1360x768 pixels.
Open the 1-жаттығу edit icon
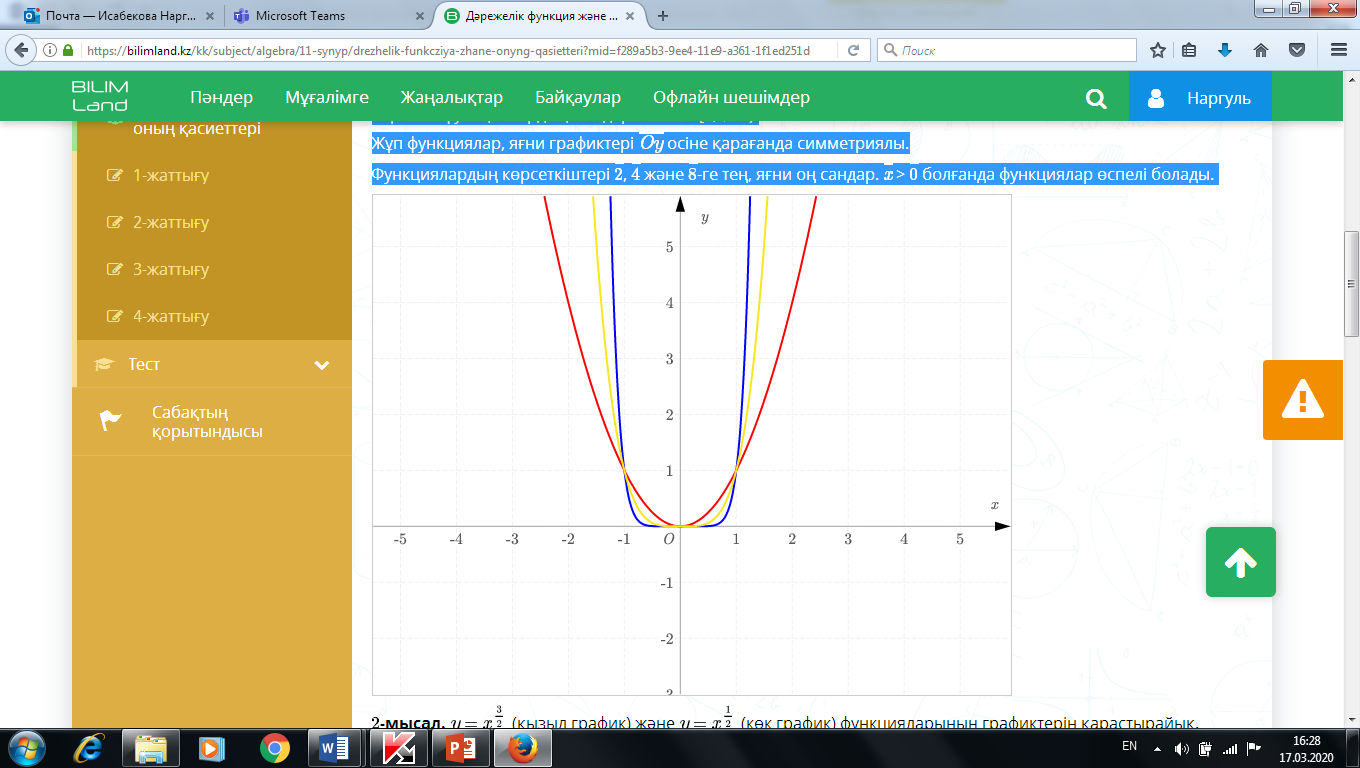114,176
